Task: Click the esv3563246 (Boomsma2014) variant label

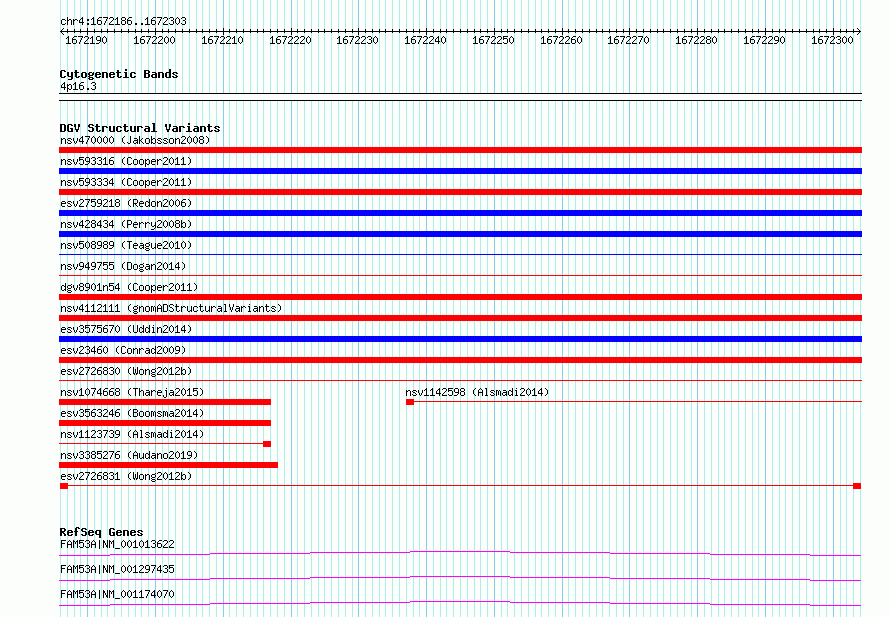Action: pyautogui.click(x=132, y=413)
